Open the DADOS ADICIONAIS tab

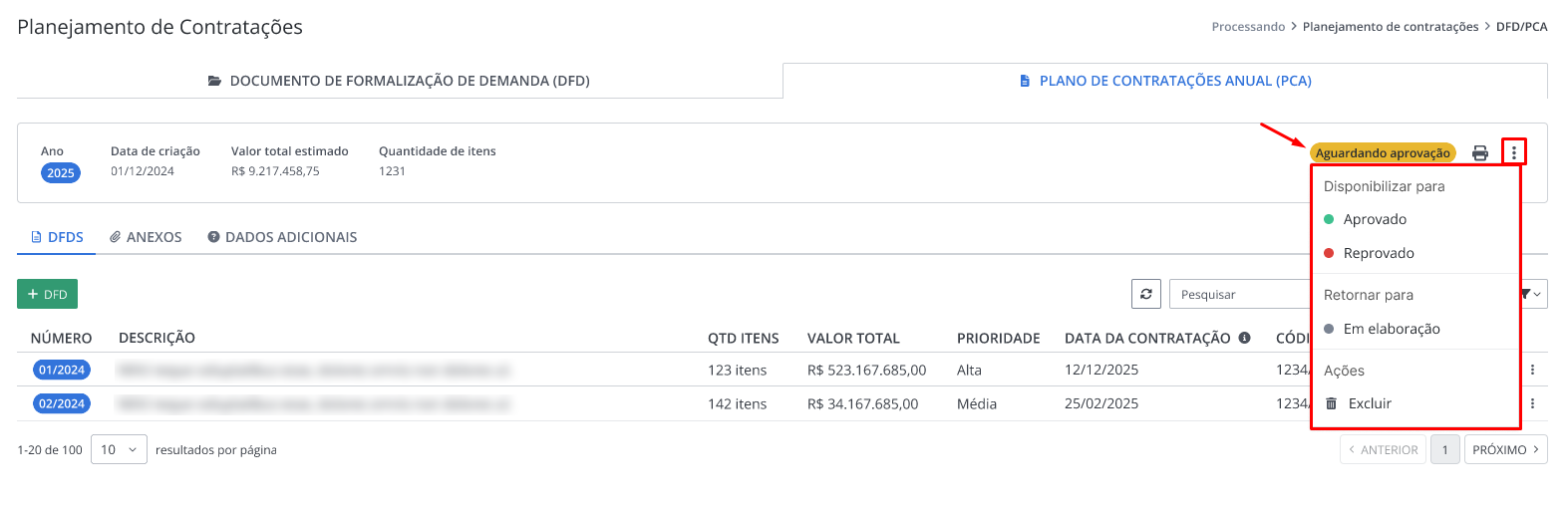pyautogui.click(x=282, y=237)
